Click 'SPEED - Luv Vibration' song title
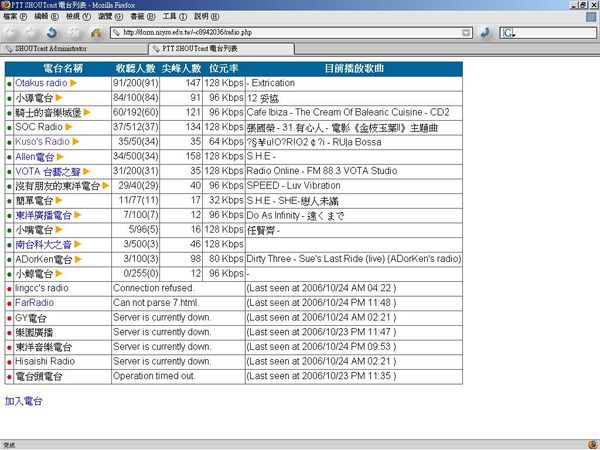 293,186
